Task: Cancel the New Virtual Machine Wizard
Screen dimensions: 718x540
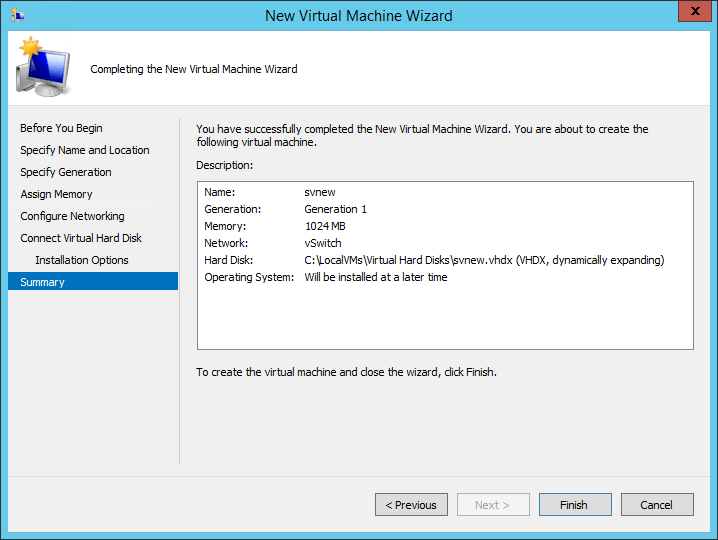Action: coord(657,505)
